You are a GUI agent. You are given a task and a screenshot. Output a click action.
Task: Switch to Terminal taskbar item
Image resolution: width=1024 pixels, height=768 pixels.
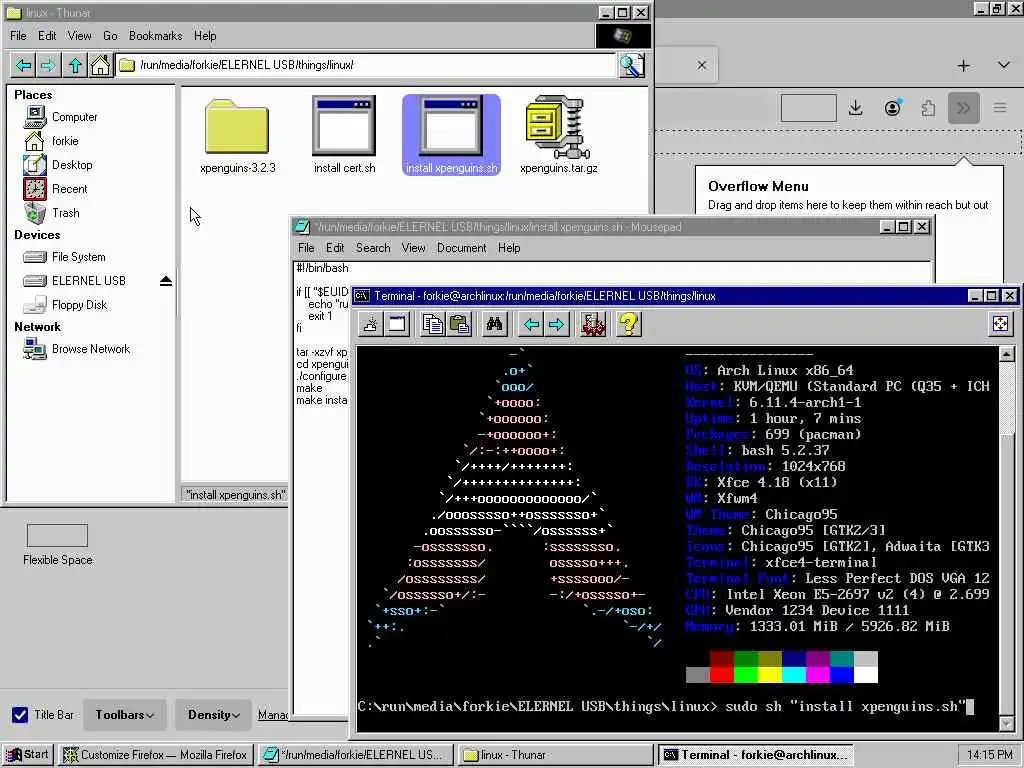pyautogui.click(x=756, y=755)
